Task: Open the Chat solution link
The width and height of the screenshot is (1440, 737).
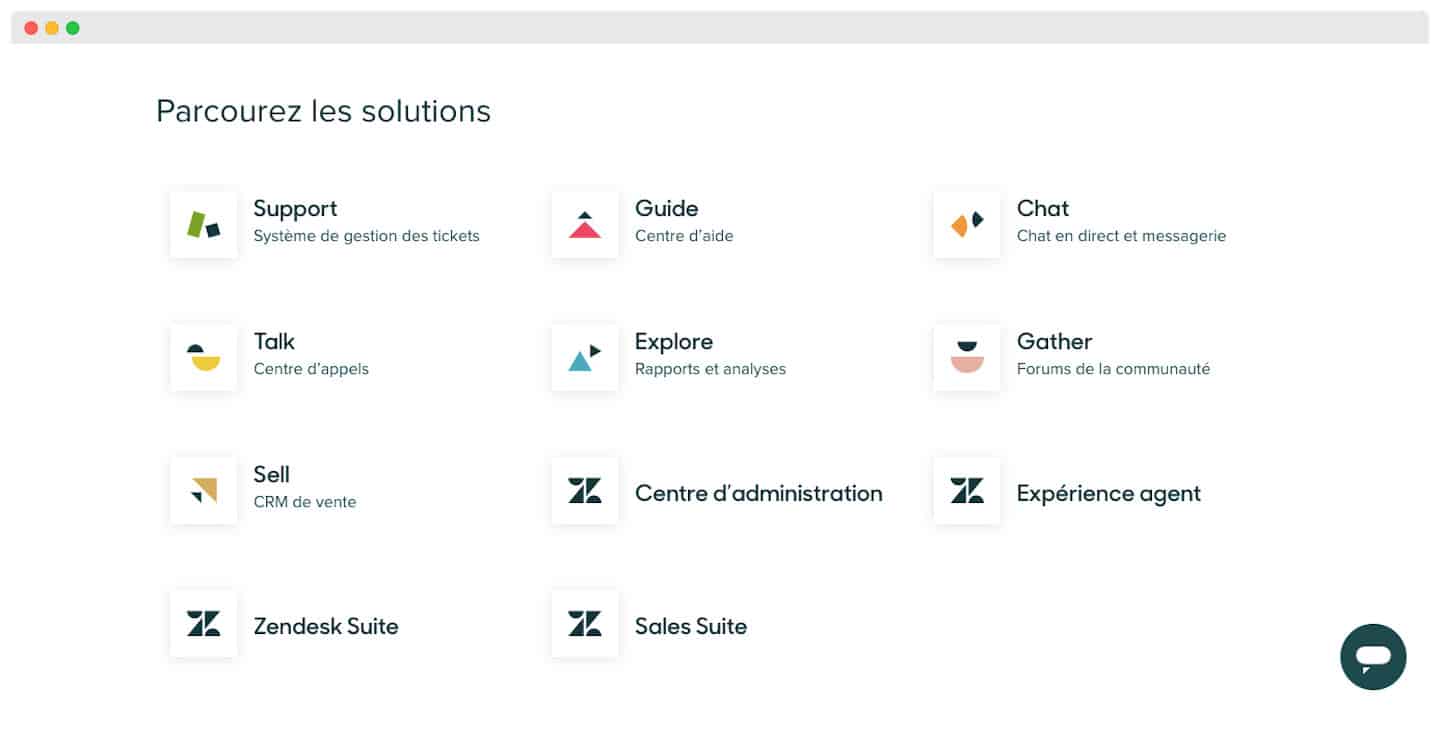Action: pos(1043,208)
